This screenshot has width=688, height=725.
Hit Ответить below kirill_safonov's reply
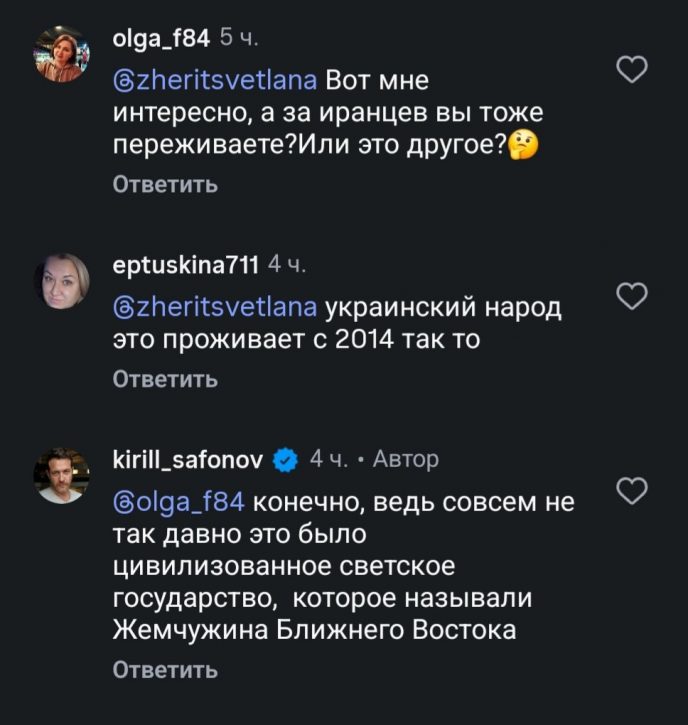pyautogui.click(x=165, y=670)
